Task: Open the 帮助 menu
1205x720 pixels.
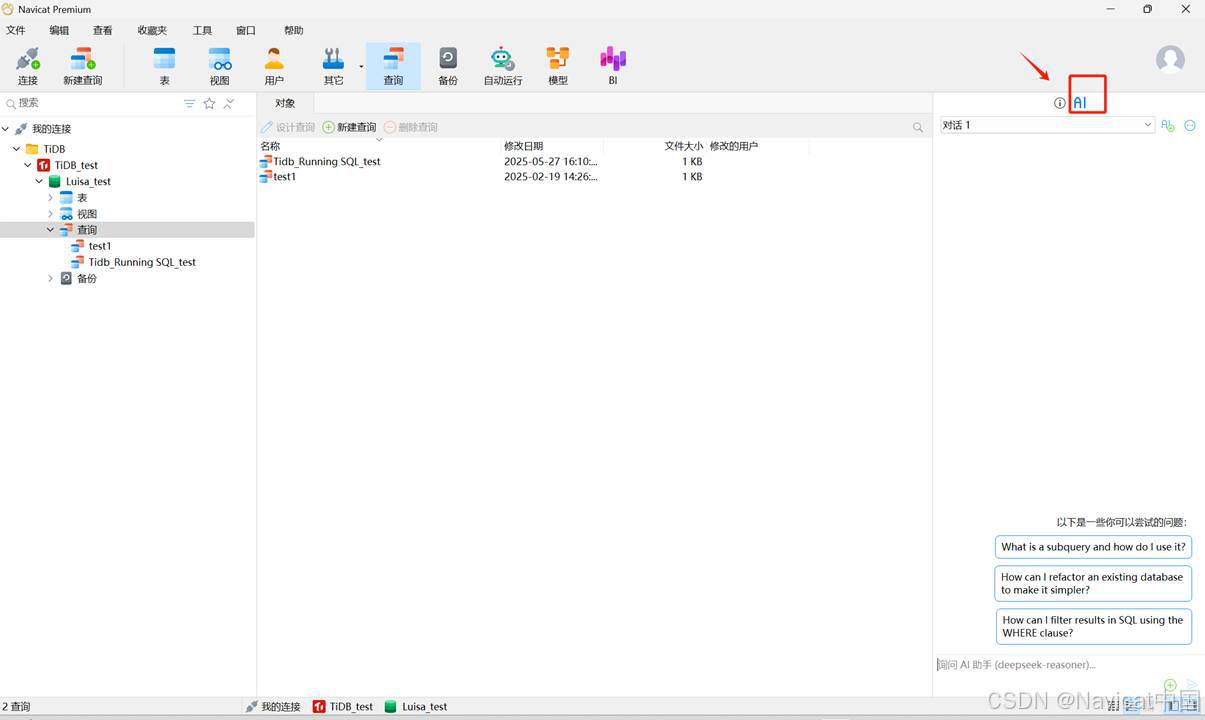Action: (294, 31)
